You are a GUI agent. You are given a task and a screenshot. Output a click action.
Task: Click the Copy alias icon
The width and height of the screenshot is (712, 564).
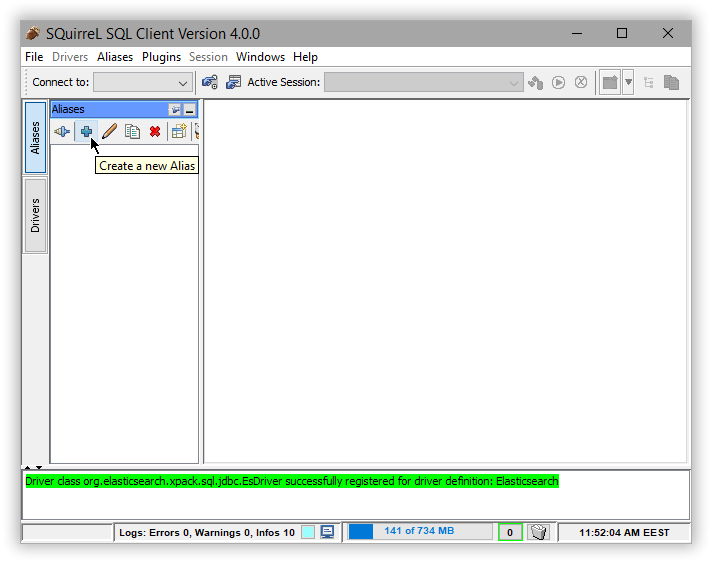[x=132, y=131]
